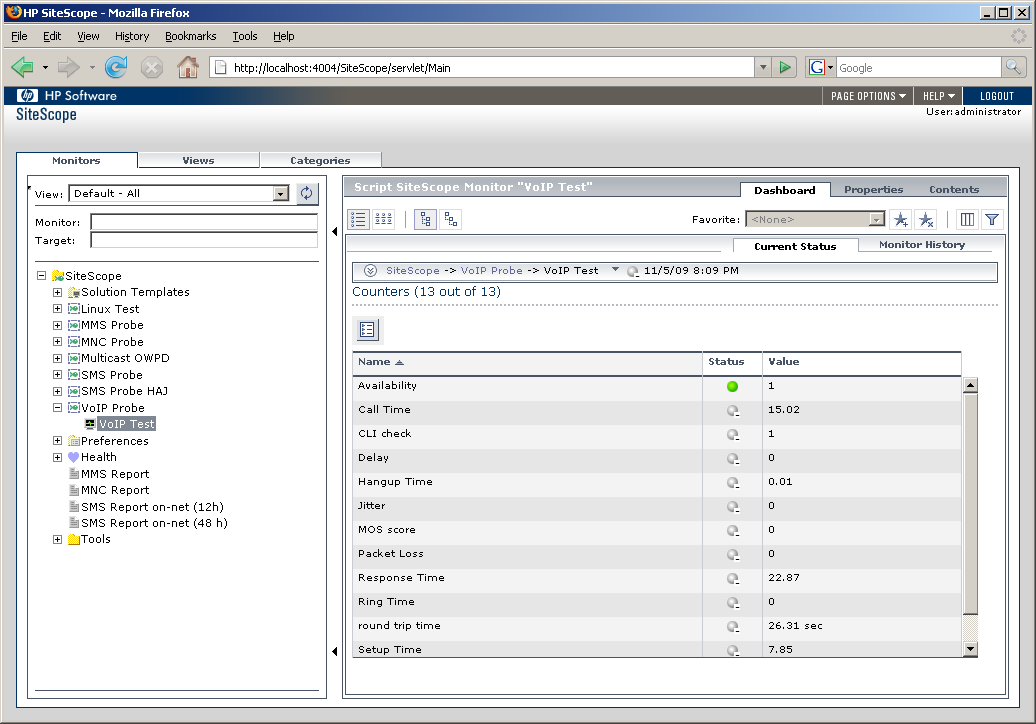Click the search magnifier icon
This screenshot has width=1036, height=724.
coord(1013,67)
